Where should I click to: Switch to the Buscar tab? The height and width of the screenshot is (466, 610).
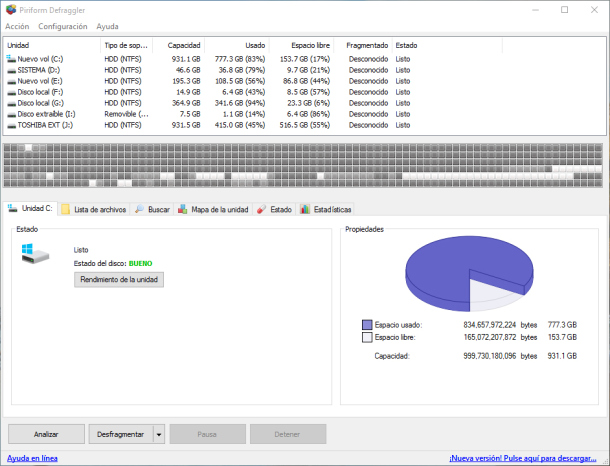pos(152,209)
